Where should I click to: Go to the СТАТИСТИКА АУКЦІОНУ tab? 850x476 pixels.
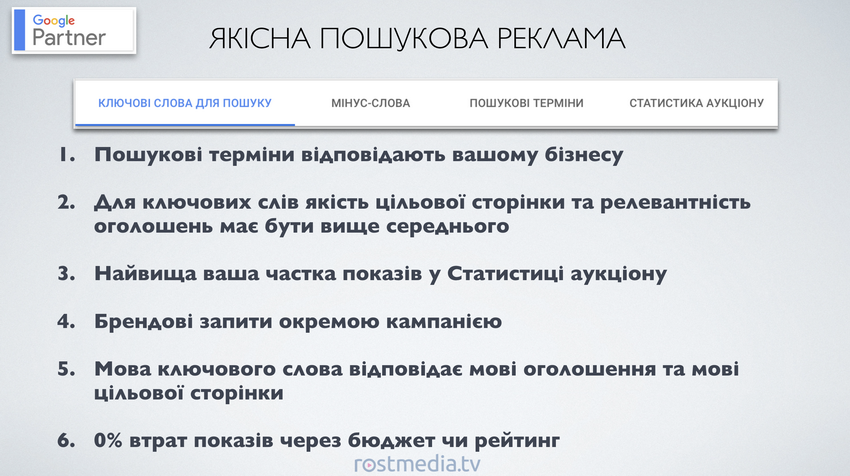coord(696,103)
